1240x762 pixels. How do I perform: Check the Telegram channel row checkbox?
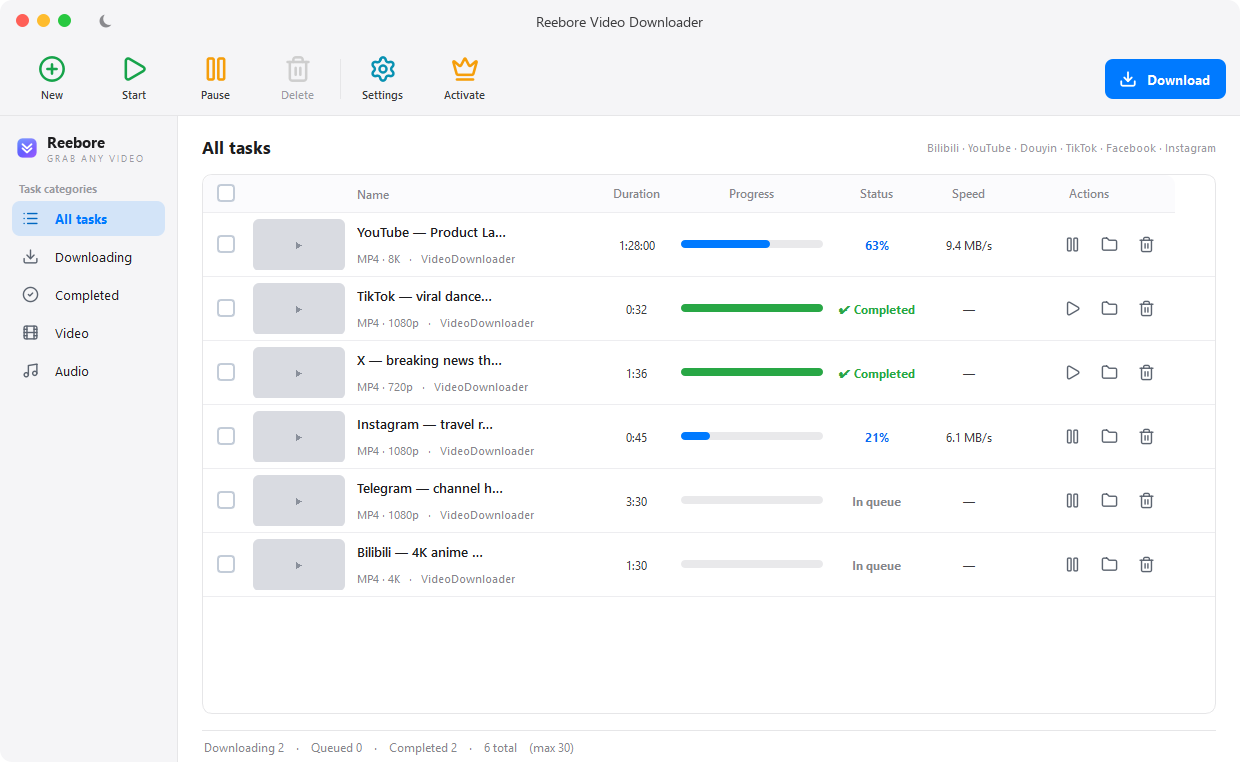[x=226, y=500]
